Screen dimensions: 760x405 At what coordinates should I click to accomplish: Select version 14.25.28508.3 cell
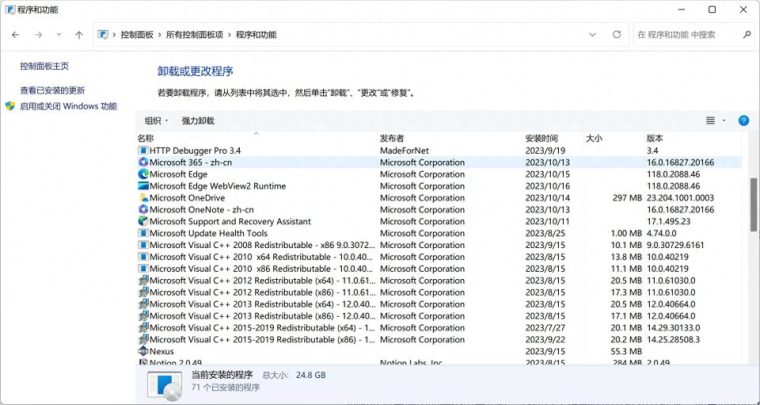pyautogui.click(x=673, y=340)
